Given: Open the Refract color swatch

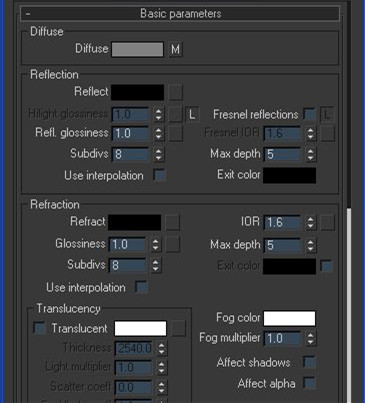Looking at the screenshot, I should tap(135, 222).
